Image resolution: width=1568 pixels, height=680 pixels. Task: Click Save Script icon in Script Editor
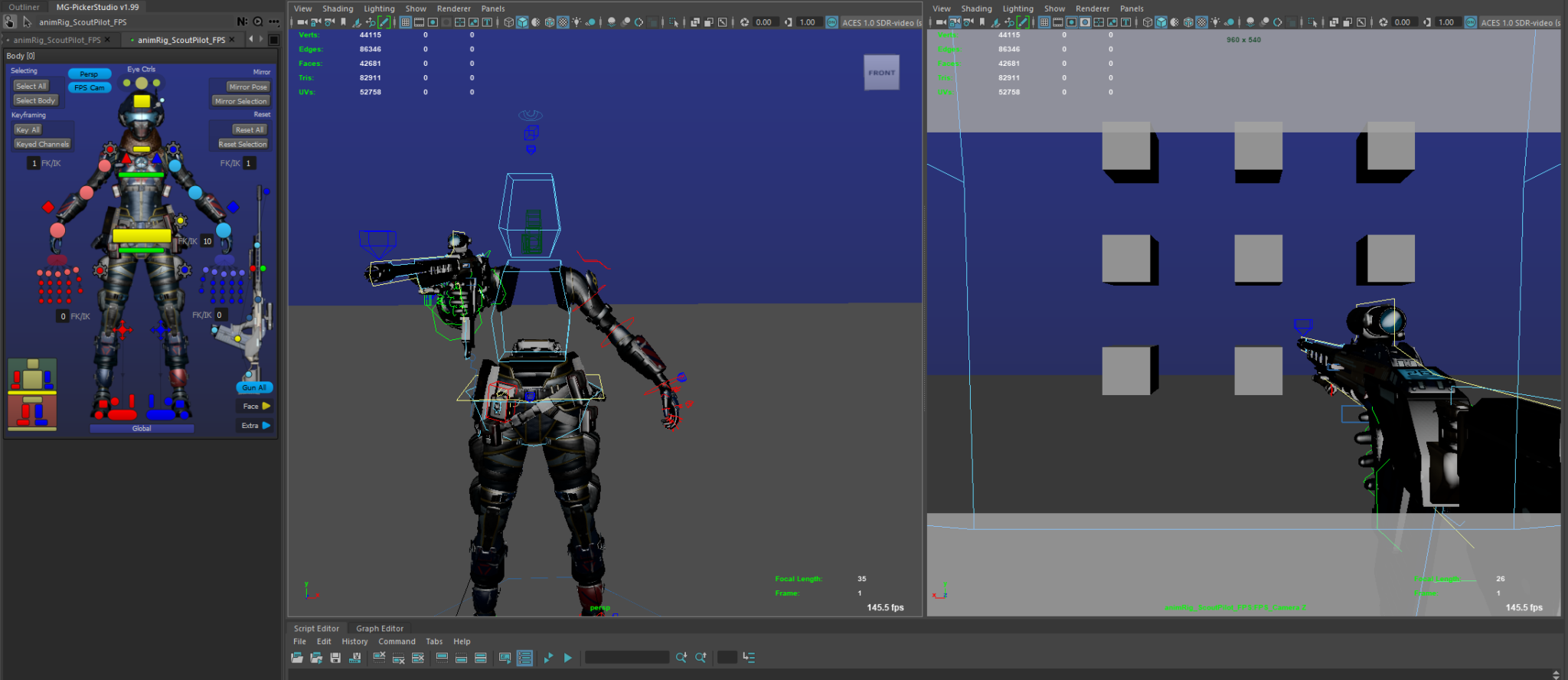335,658
